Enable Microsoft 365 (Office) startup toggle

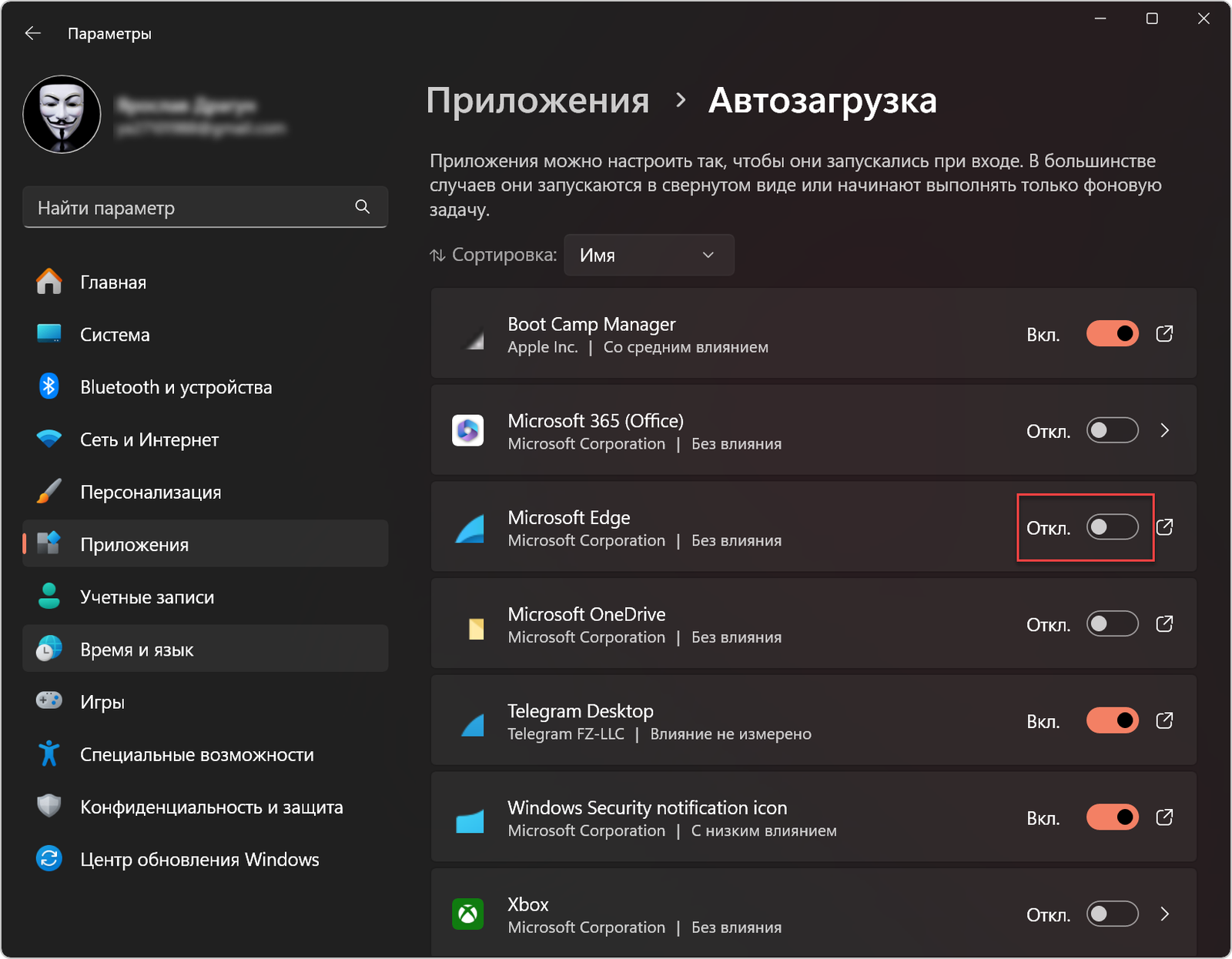pyautogui.click(x=1113, y=430)
